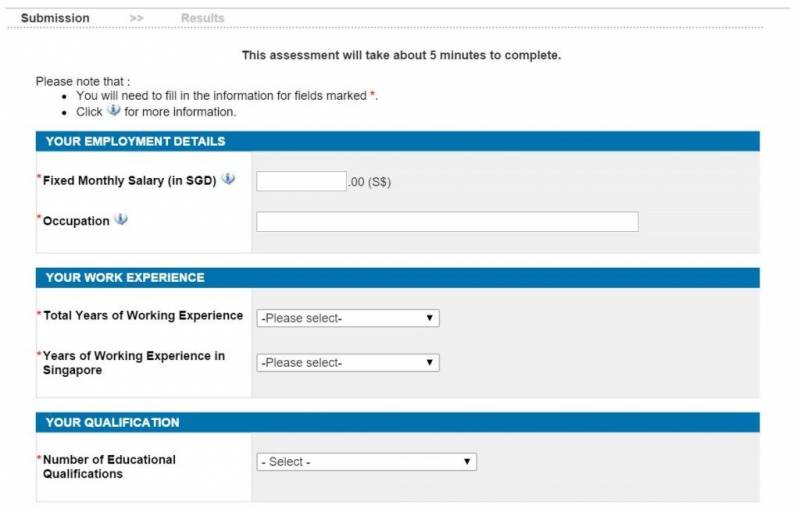Click the Total Years of Working Experience label

tap(143, 316)
